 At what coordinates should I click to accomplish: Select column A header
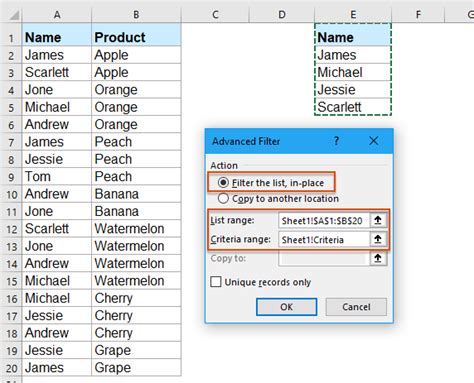click(x=57, y=15)
